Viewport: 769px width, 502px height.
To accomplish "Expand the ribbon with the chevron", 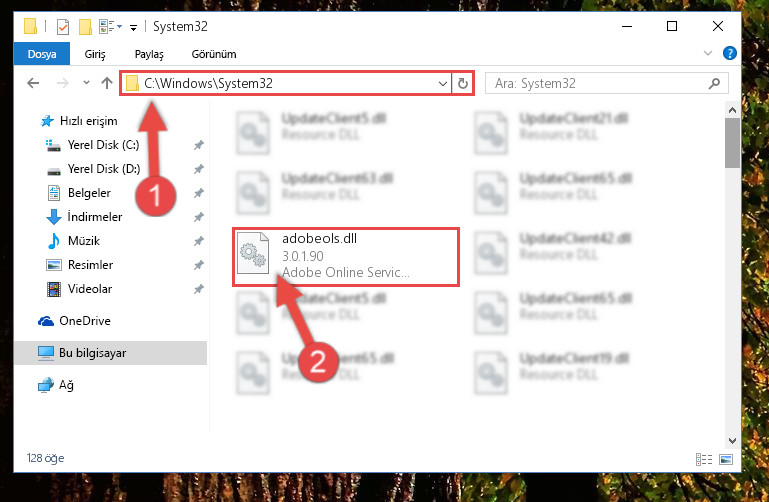I will (708, 53).
